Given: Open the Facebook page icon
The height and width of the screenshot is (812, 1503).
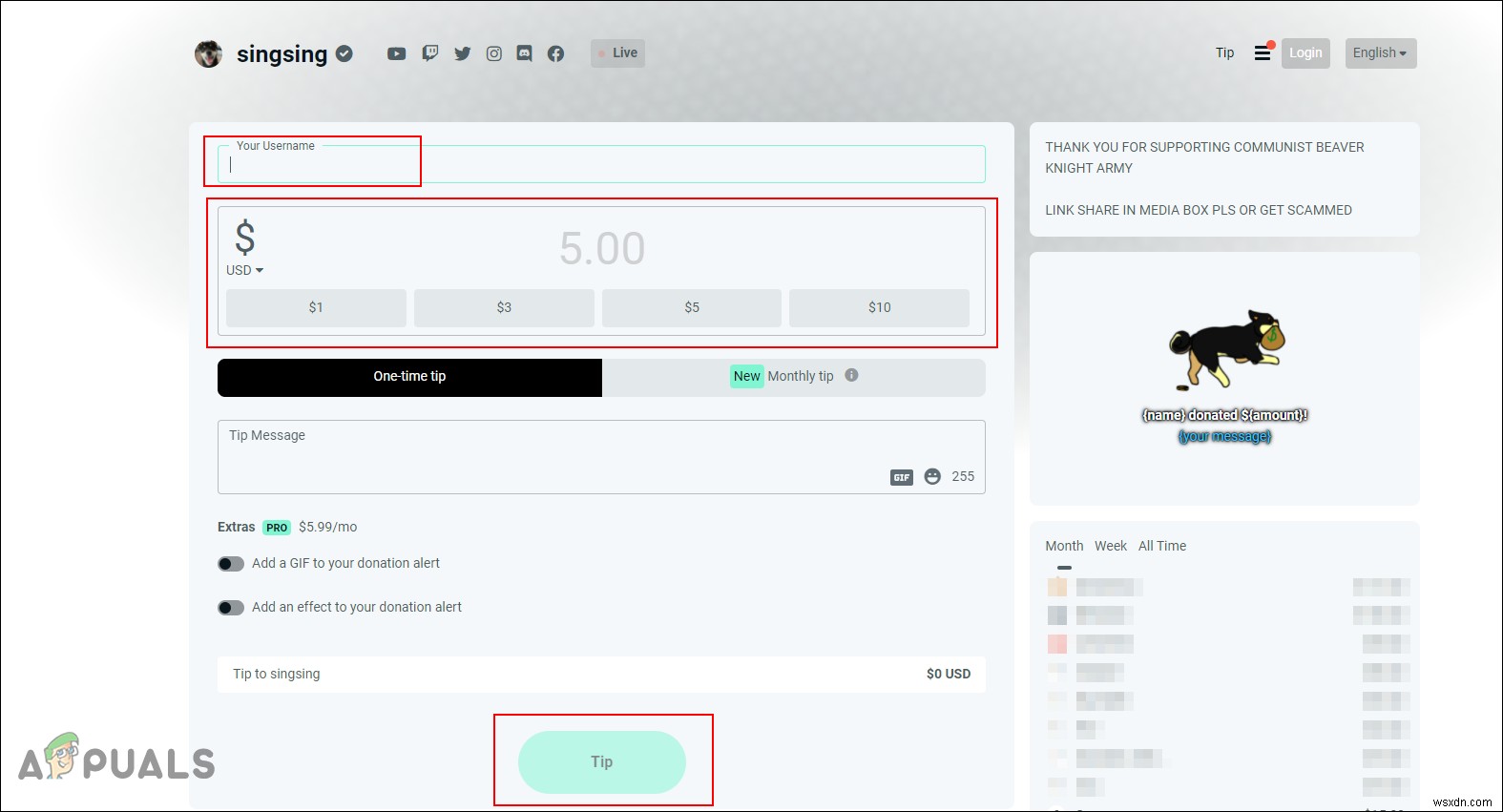Looking at the screenshot, I should tap(555, 53).
